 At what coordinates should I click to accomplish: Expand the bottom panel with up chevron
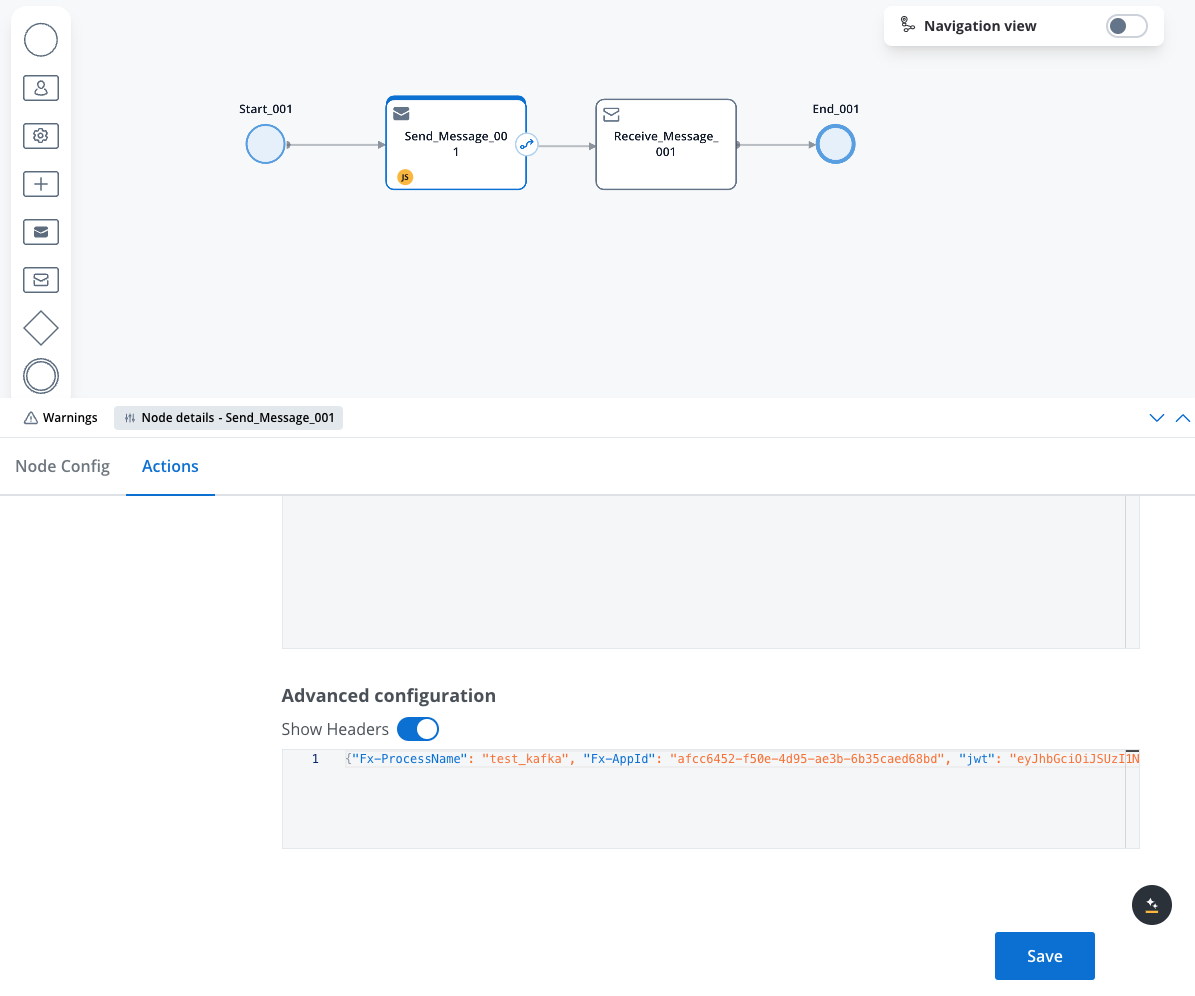click(x=1183, y=418)
